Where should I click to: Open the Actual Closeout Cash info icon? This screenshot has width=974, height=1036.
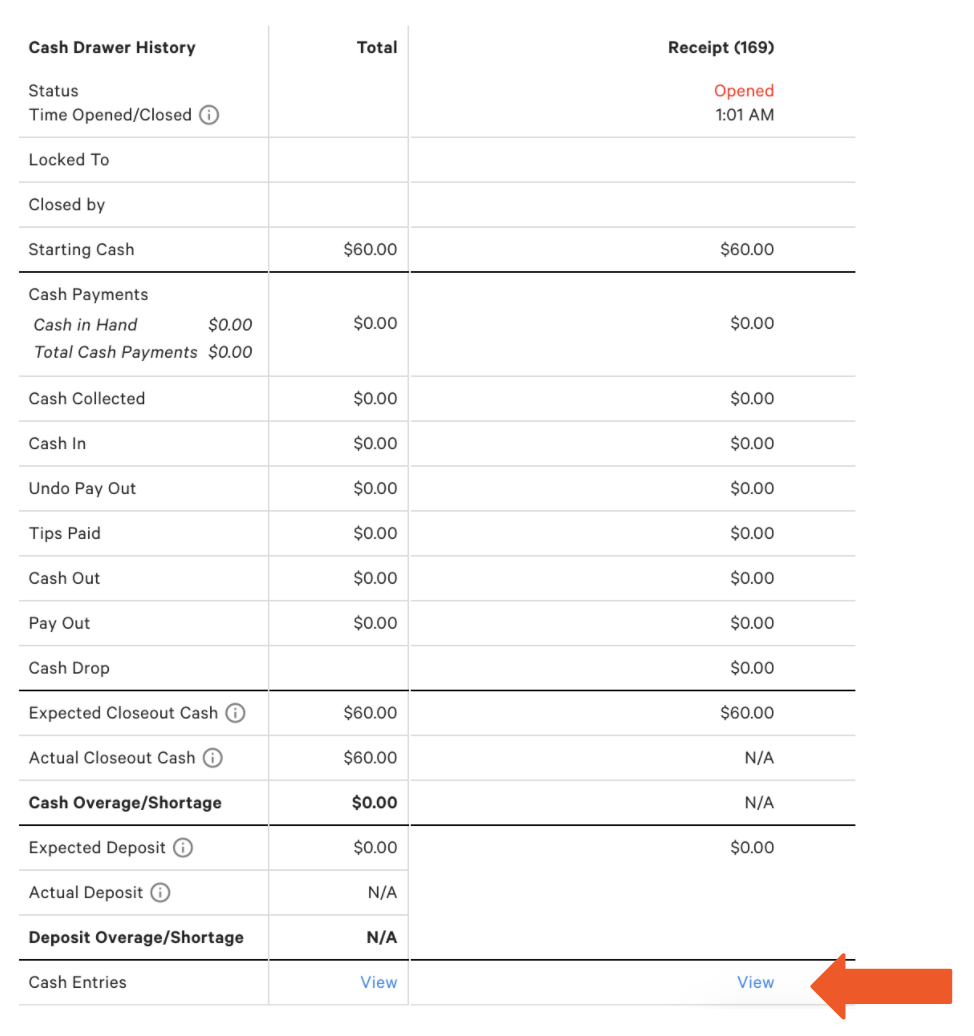pyautogui.click(x=212, y=758)
